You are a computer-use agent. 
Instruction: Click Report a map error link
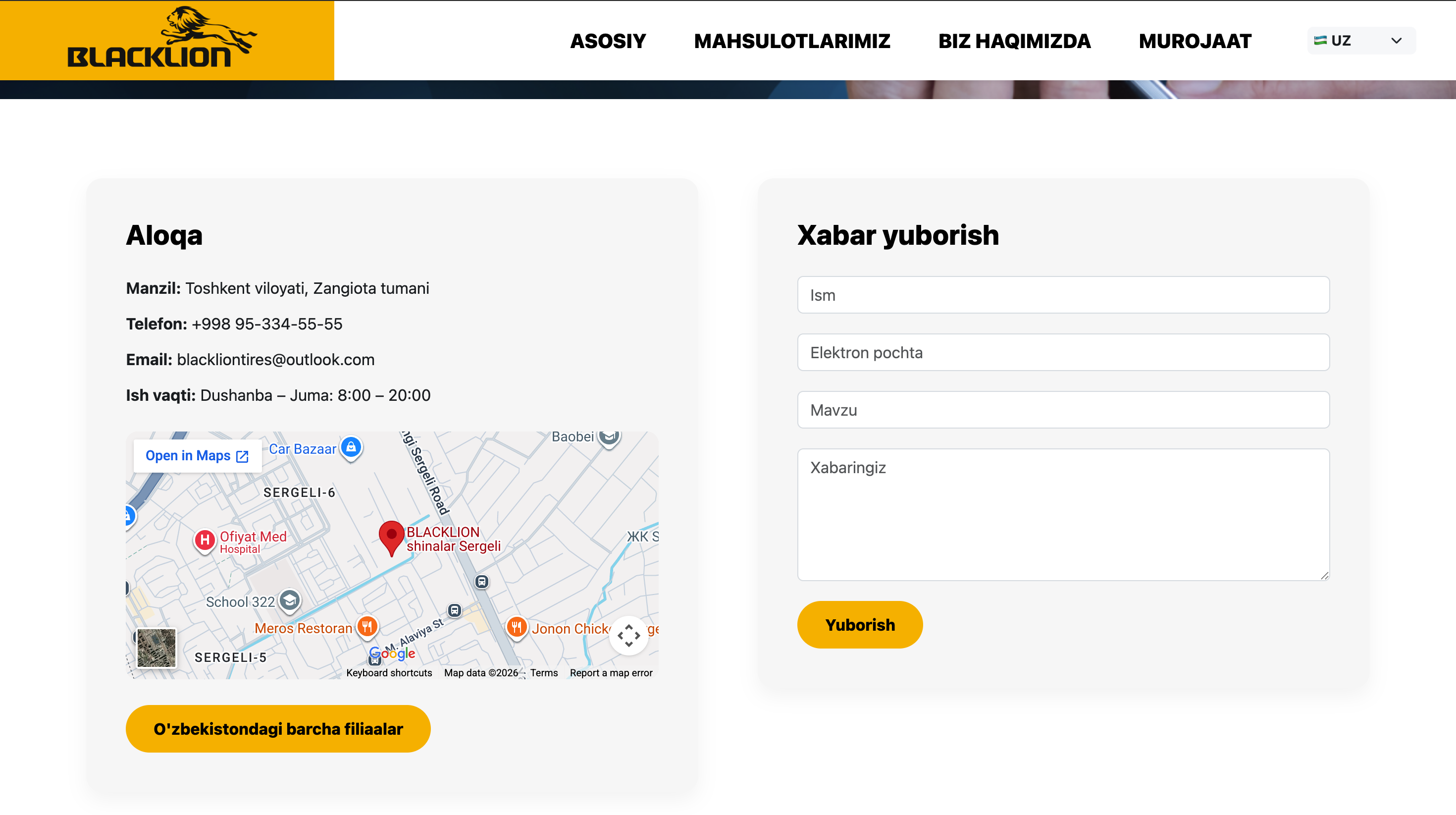pyautogui.click(x=611, y=672)
